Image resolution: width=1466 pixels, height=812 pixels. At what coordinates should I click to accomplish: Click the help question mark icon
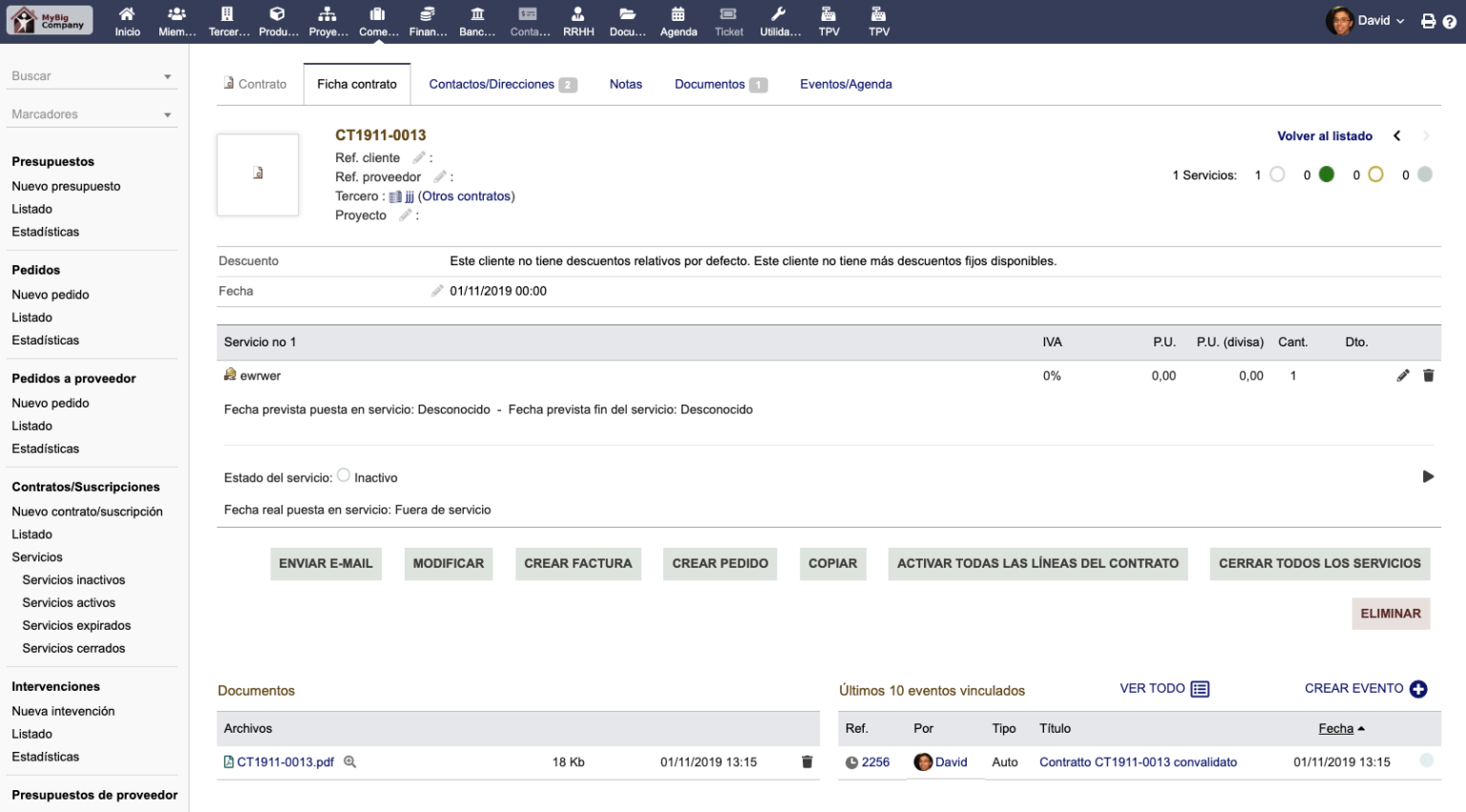1449,21
